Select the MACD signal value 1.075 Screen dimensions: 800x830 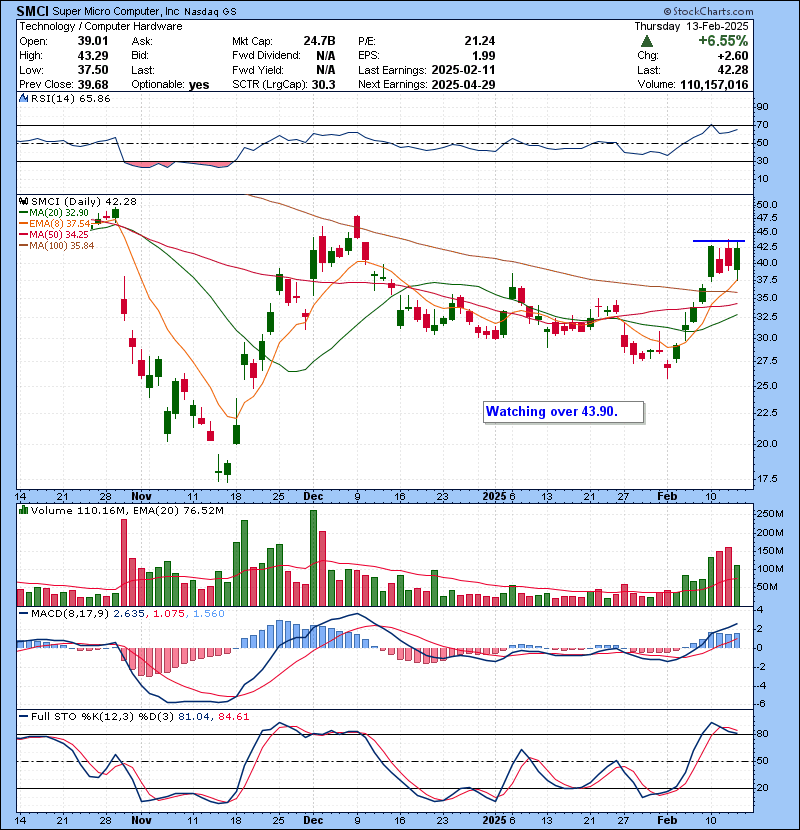point(168,614)
